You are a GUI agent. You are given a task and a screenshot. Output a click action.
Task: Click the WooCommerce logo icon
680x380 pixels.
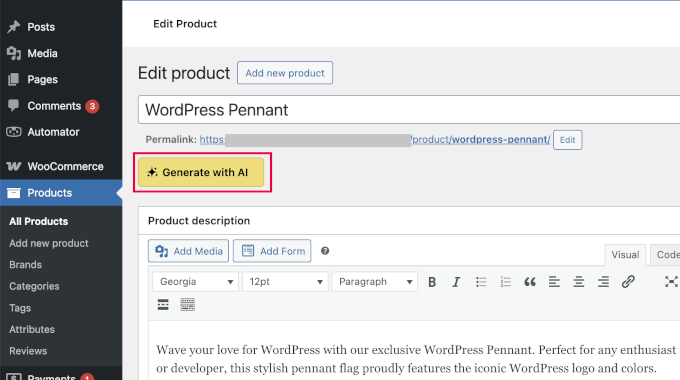(13, 166)
